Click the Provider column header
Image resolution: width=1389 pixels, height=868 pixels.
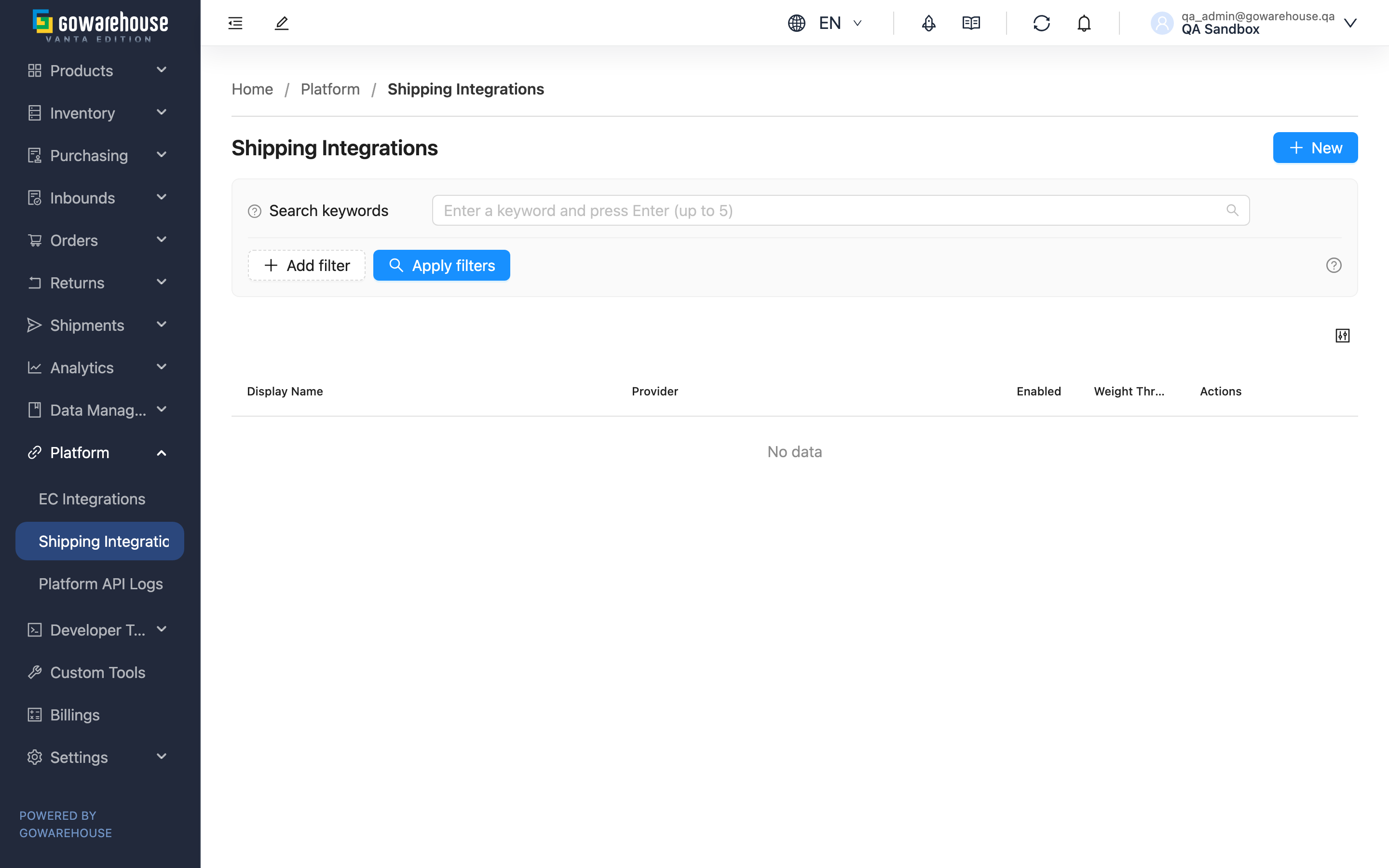click(654, 392)
